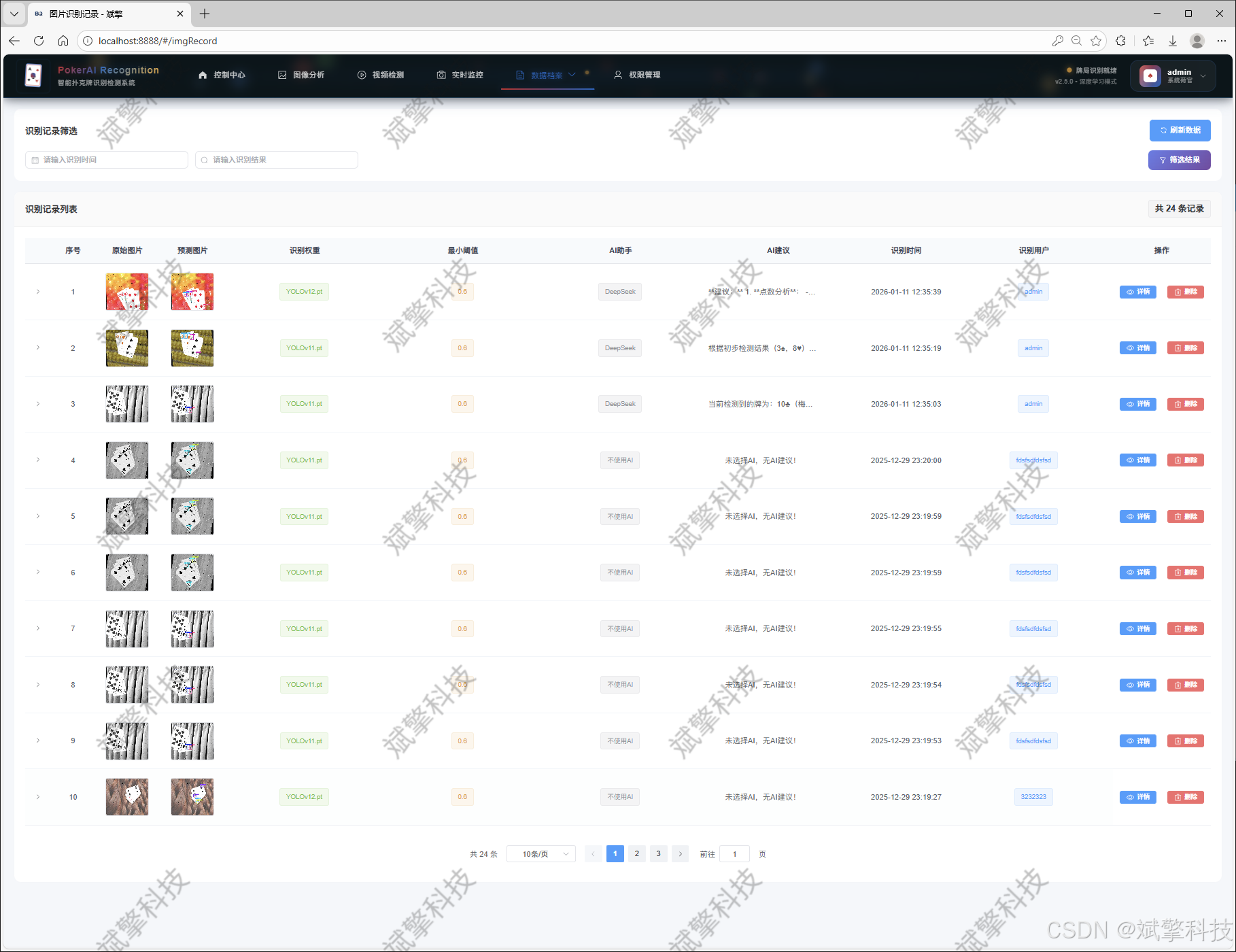Screen dimensions: 1236x952
Task: Click the DeepSeek tag in row 2
Action: [620, 348]
